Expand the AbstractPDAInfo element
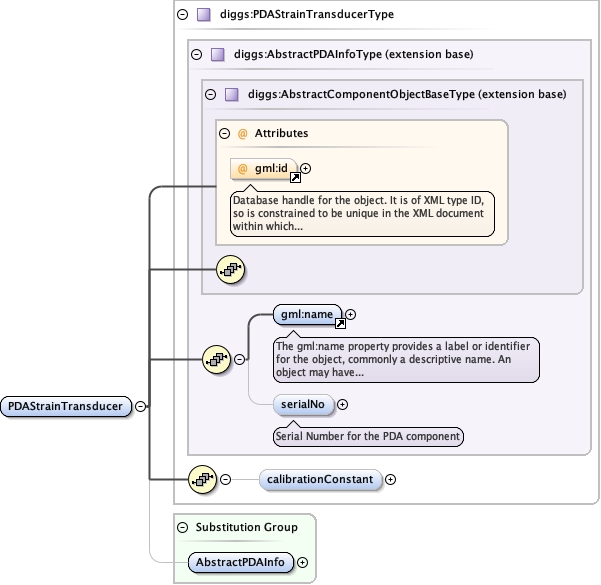 tap(302, 563)
